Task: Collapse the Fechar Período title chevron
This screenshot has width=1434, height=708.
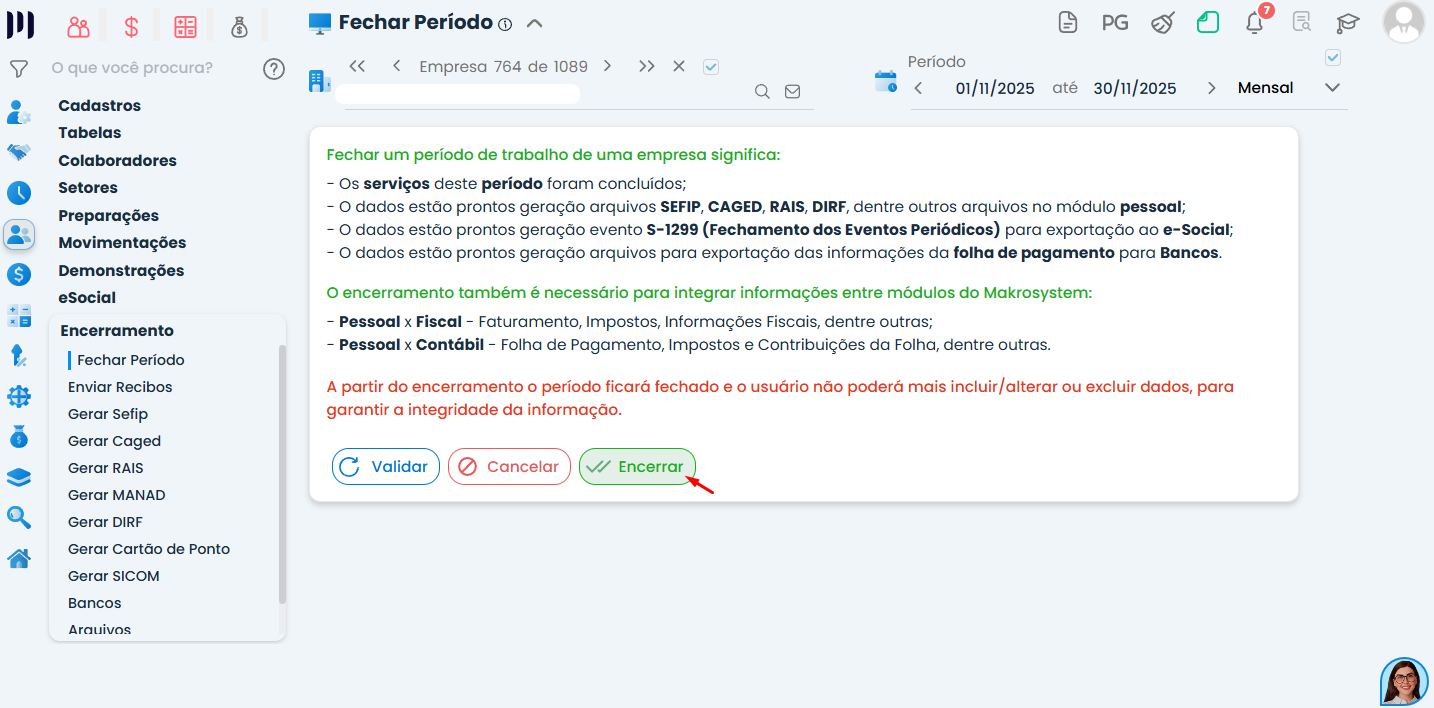Action: click(x=534, y=23)
